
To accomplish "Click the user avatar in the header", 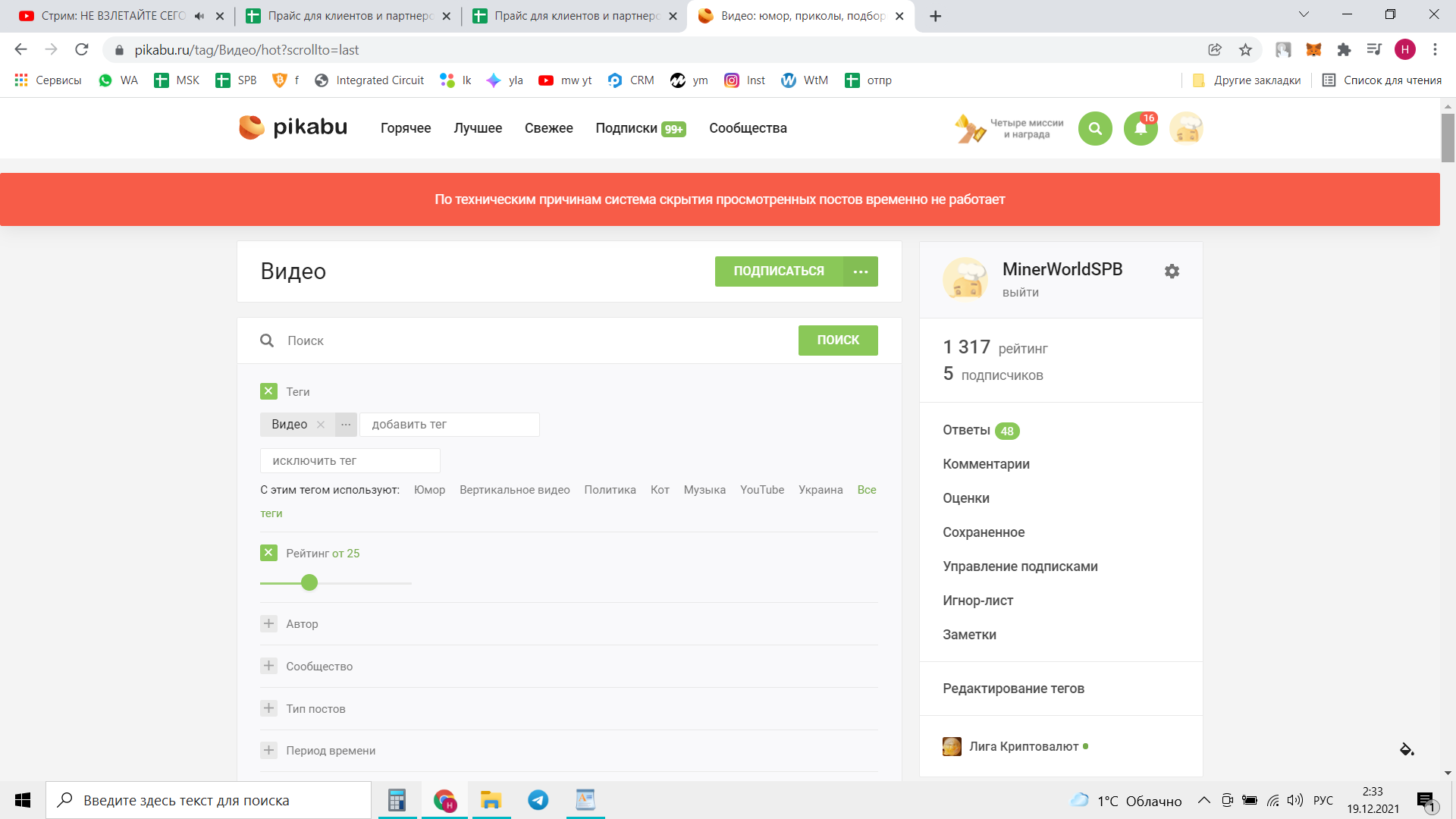I will 1186,128.
